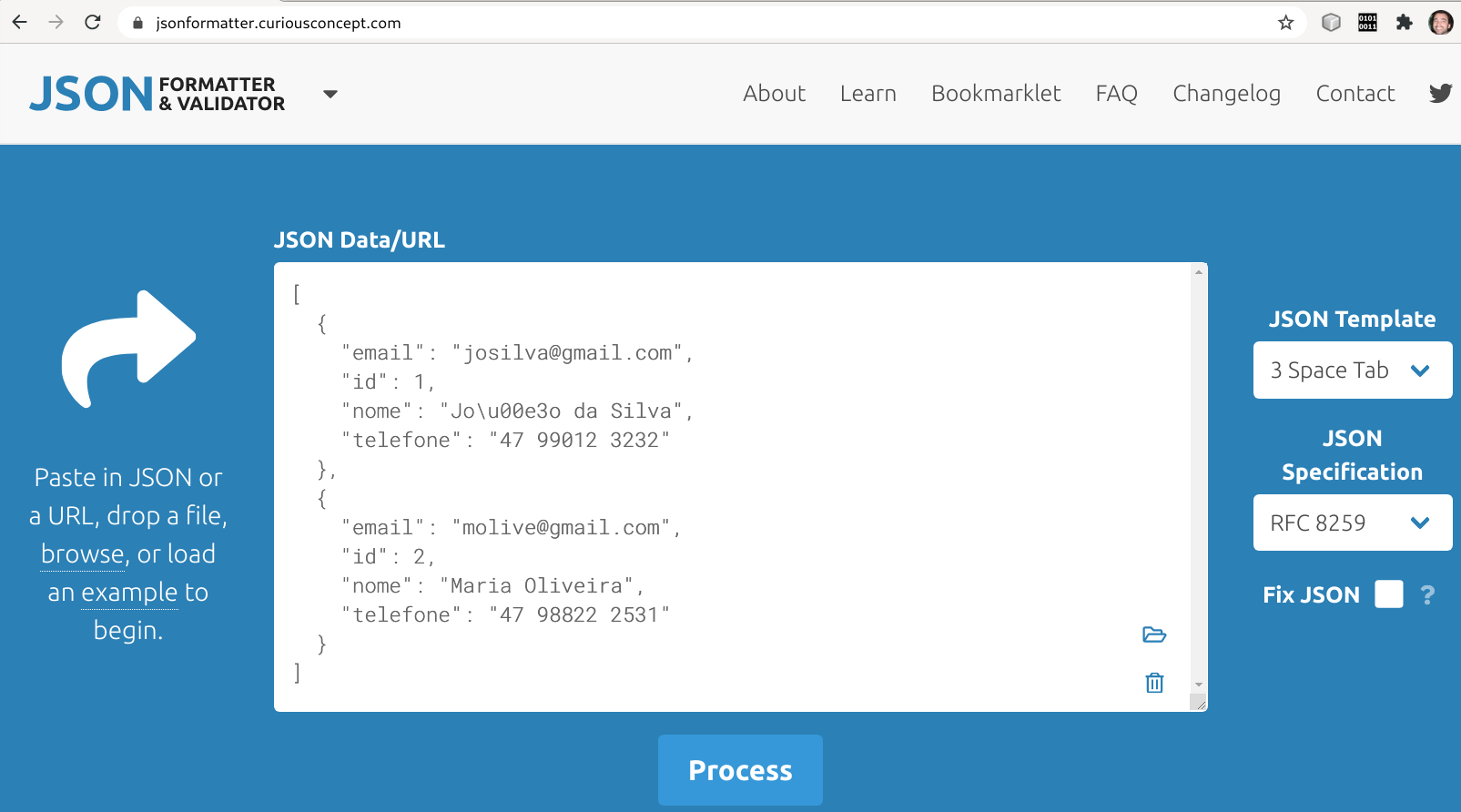The width and height of the screenshot is (1461, 812).
Task: Reload the page
Action: [93, 22]
